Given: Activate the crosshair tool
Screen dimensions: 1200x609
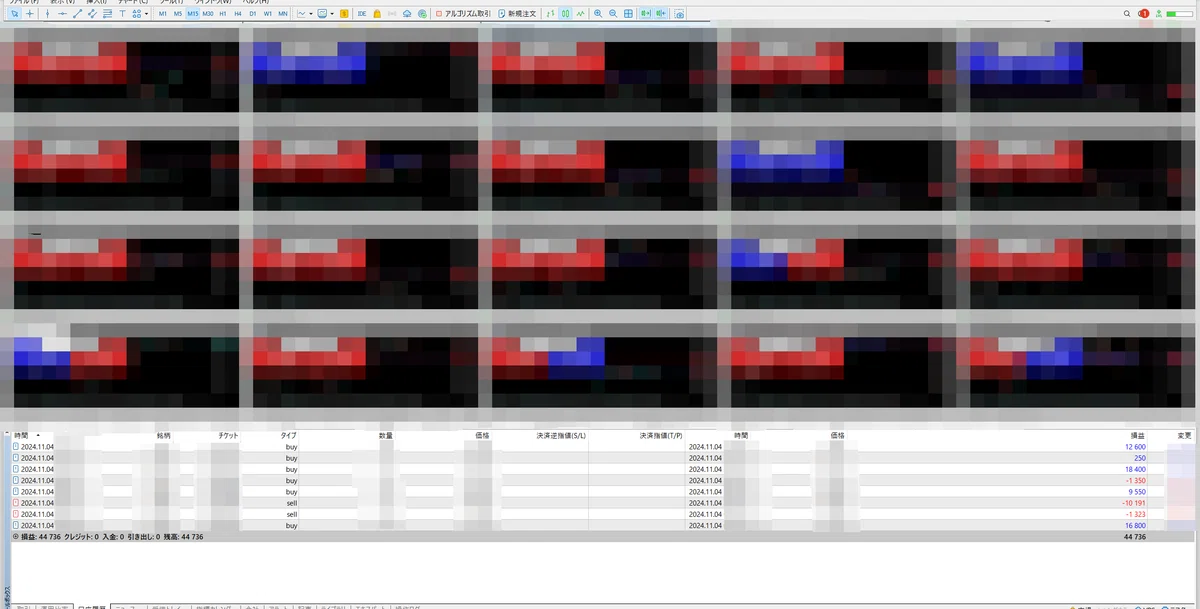Looking at the screenshot, I should [30, 14].
